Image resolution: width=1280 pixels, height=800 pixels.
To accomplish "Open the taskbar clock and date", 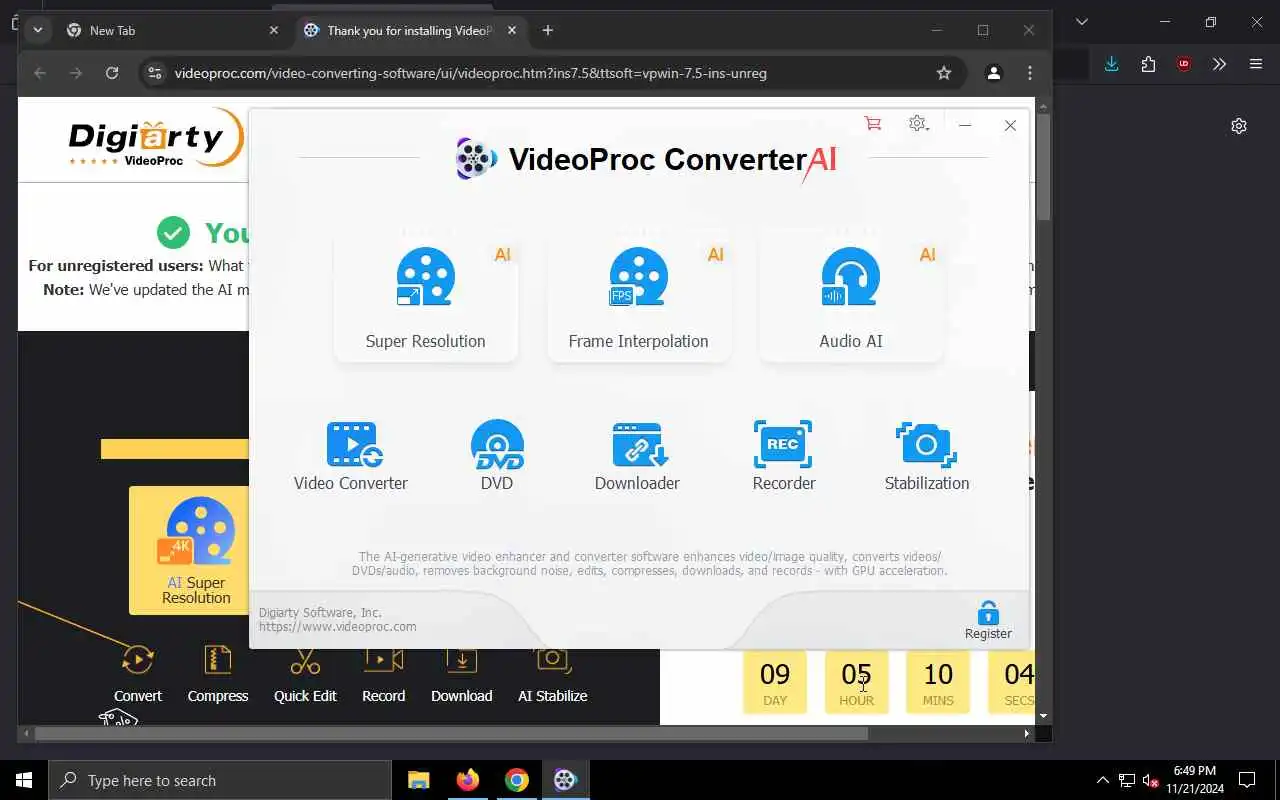I will [1195, 780].
